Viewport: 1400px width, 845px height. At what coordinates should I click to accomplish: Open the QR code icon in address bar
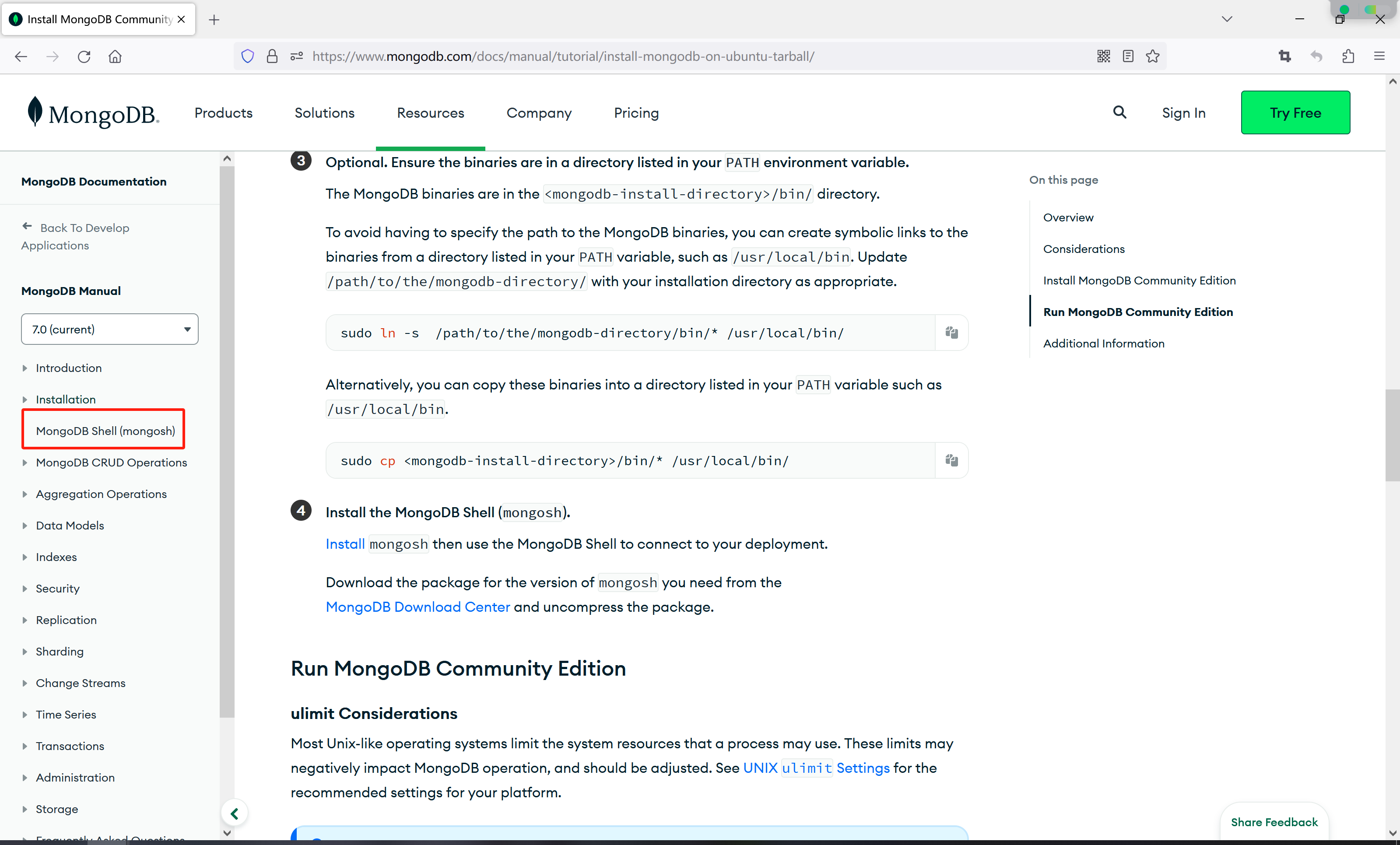1103,56
